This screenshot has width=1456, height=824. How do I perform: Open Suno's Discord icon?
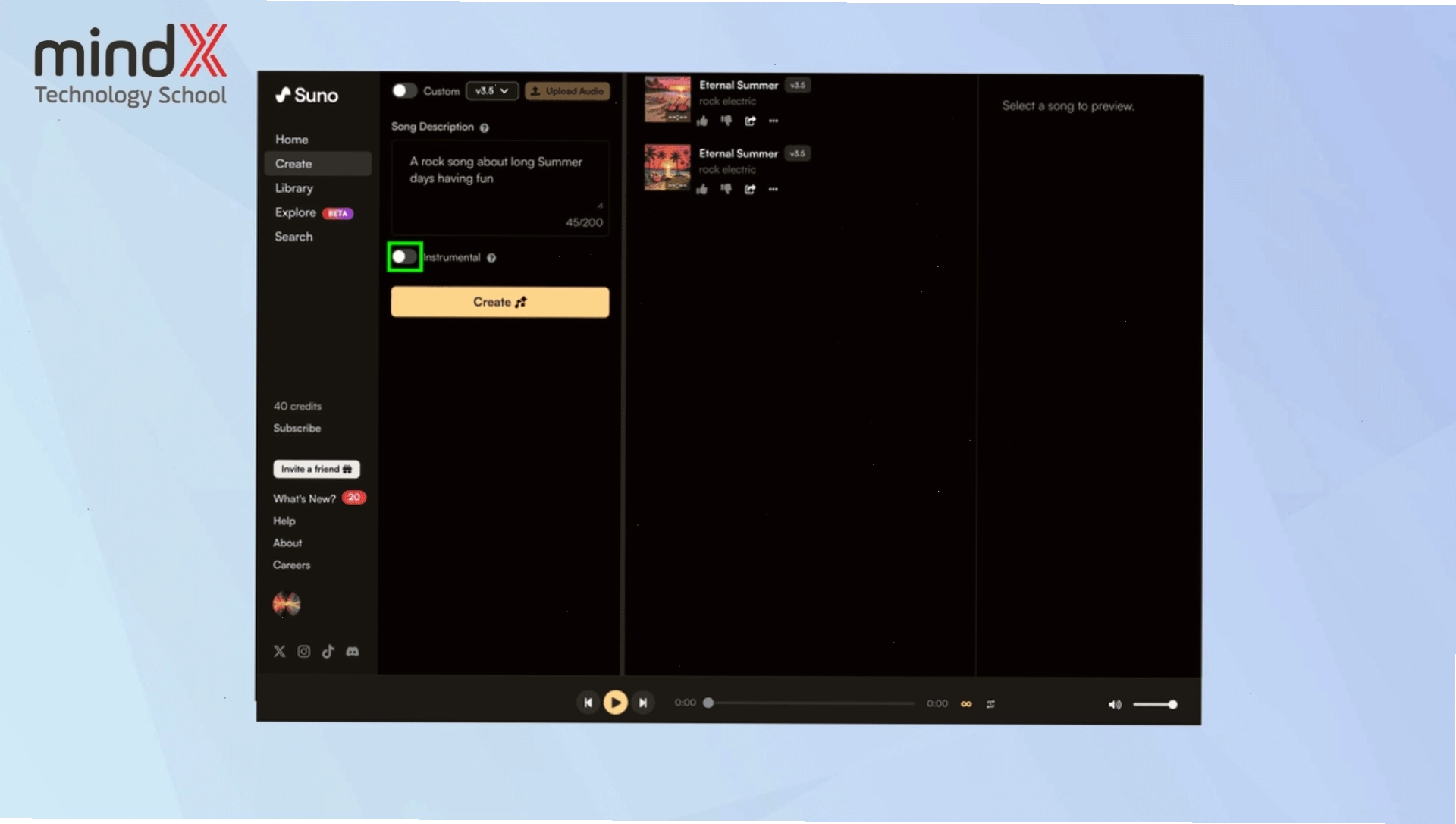(353, 651)
